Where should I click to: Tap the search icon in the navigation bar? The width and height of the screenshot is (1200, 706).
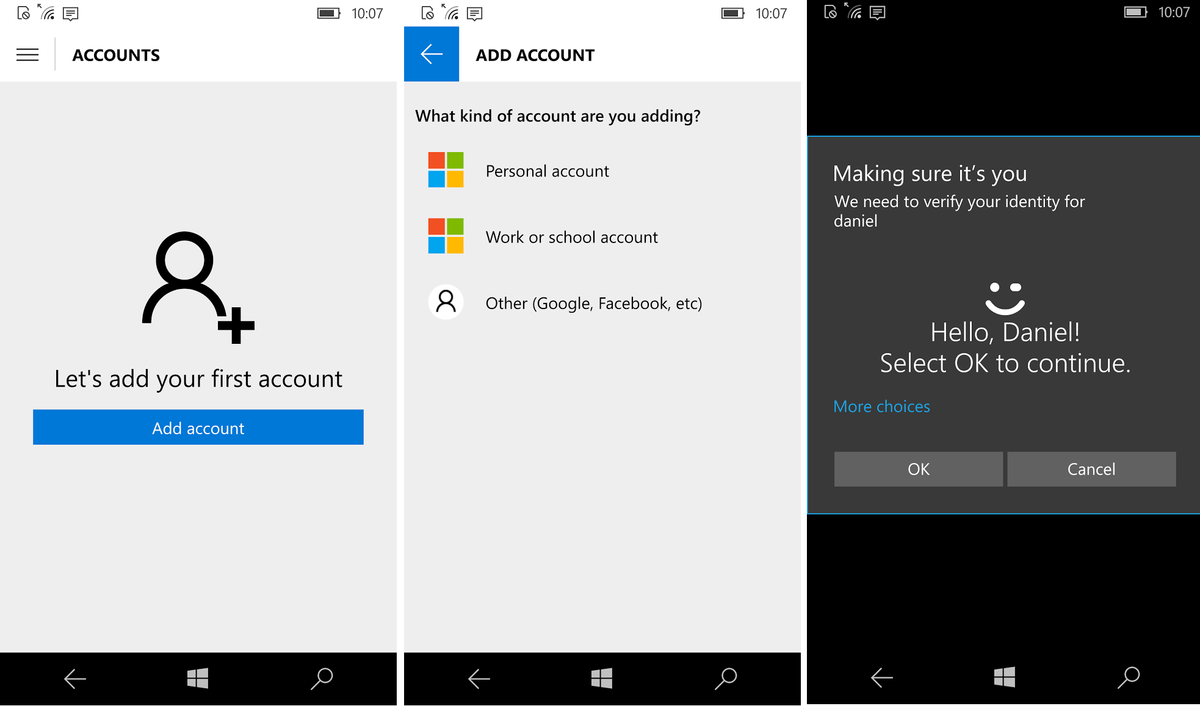322,678
